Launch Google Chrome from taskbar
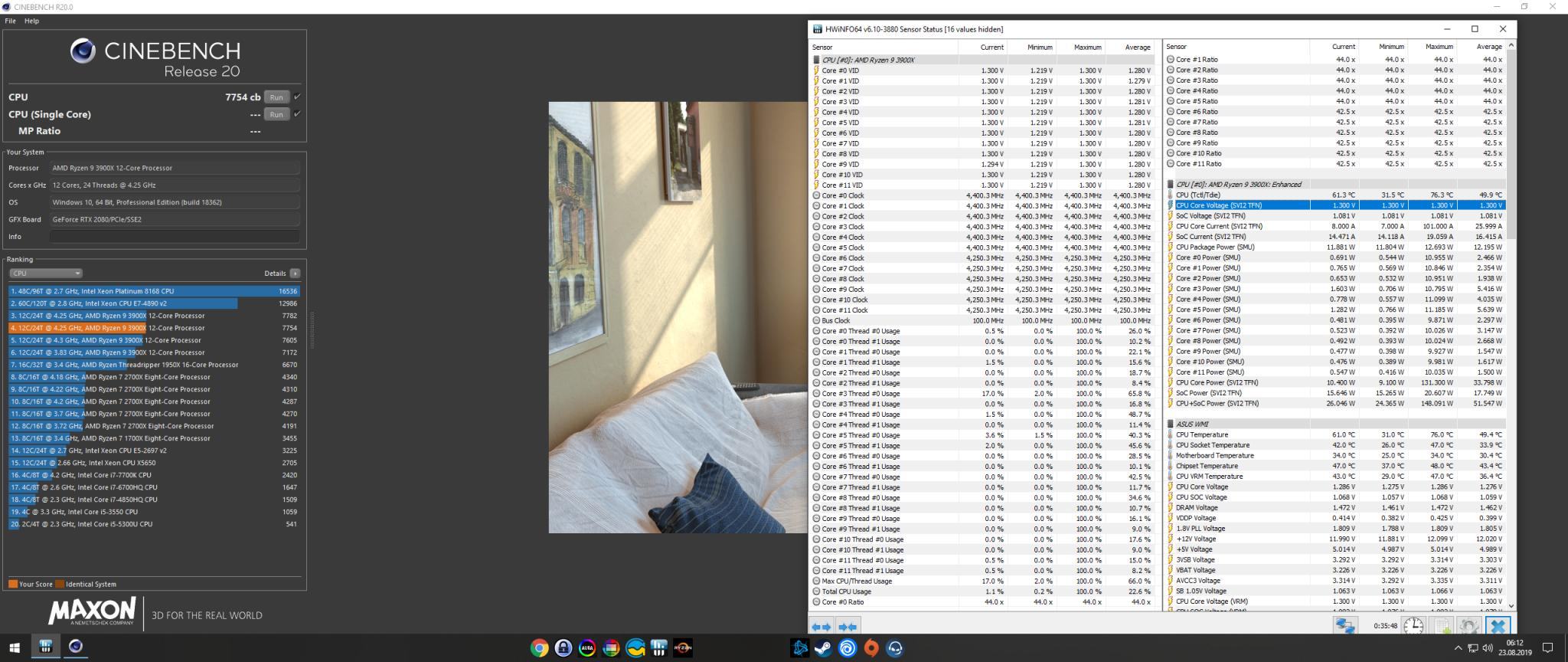This screenshot has width=1568, height=662. tap(539, 648)
